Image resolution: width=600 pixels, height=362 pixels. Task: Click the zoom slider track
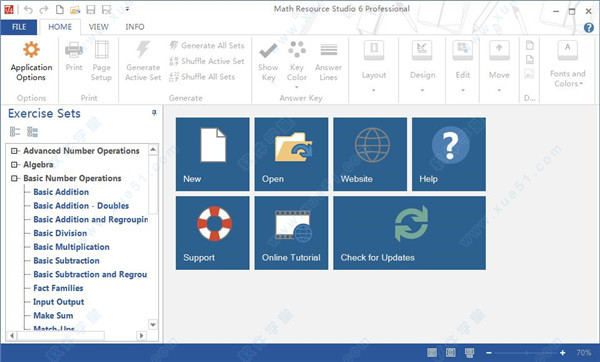(526, 353)
